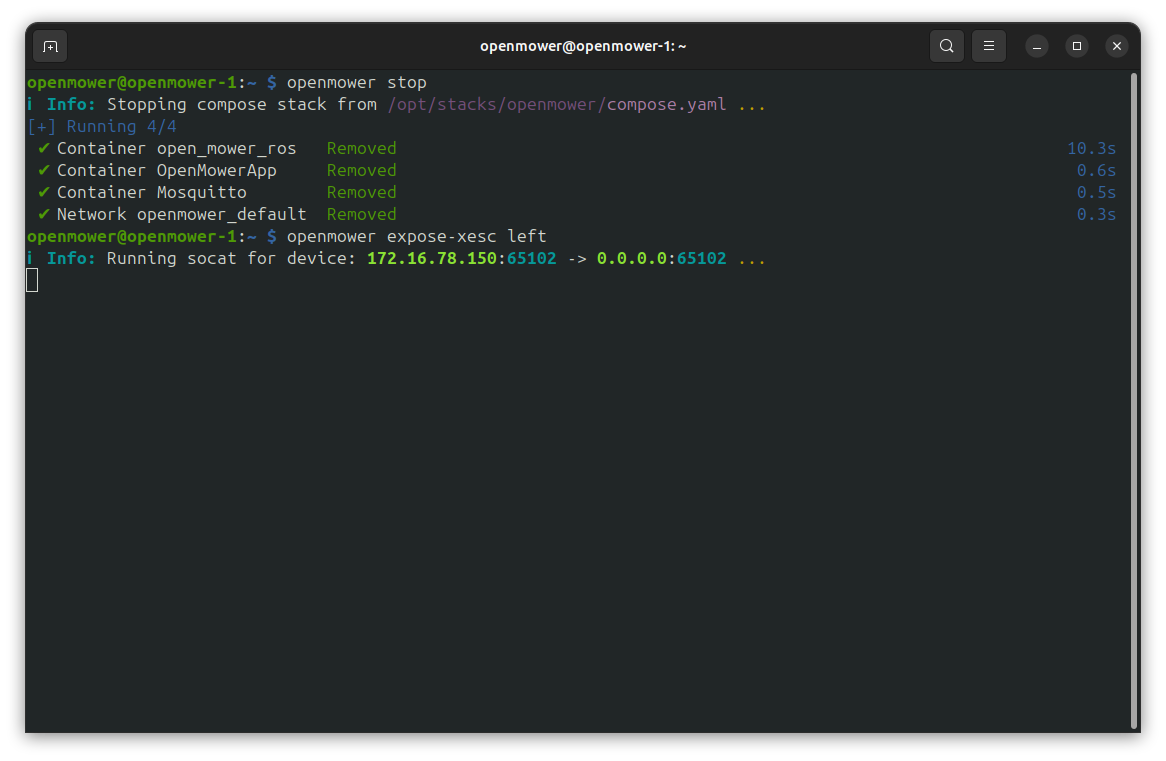The height and width of the screenshot is (761, 1166).
Task: Click the checkmark beside Container open_mower_ros
Action: 43,148
